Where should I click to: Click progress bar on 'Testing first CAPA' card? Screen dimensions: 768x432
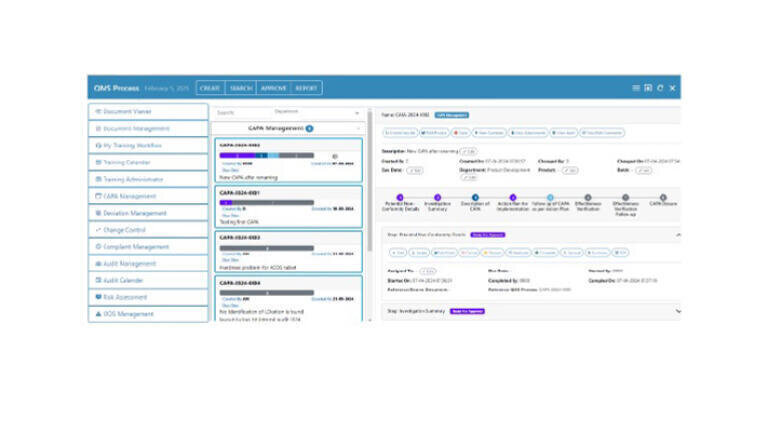(267, 202)
